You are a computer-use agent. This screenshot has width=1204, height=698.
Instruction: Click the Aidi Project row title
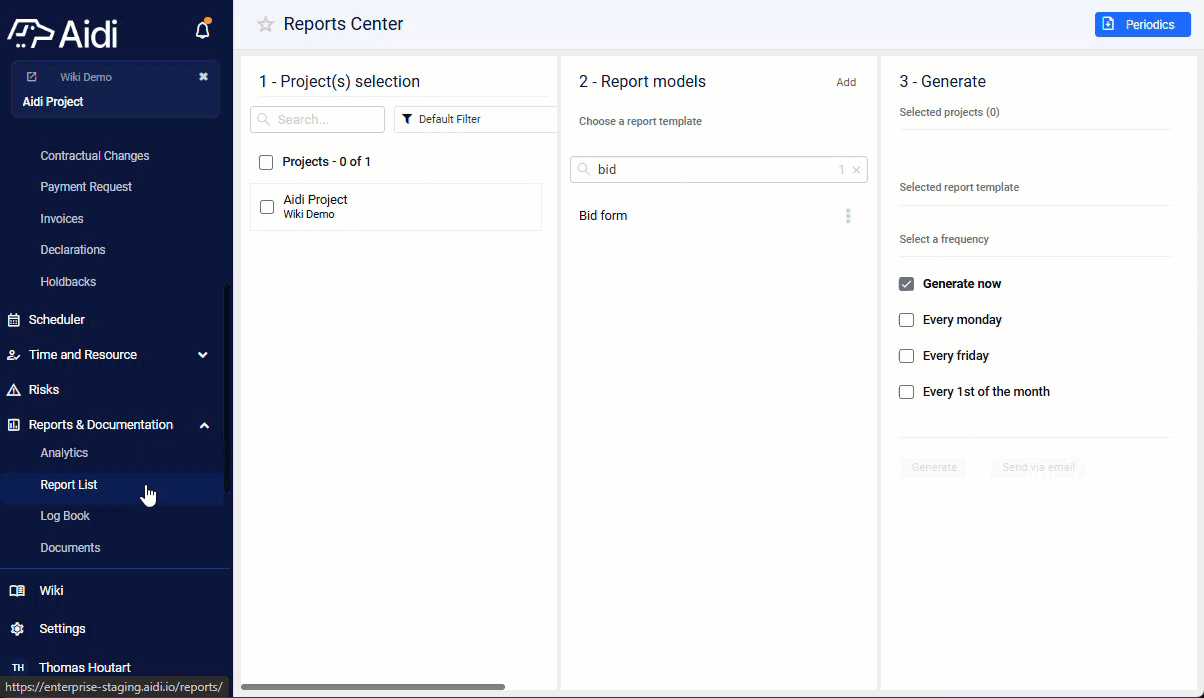(315, 200)
